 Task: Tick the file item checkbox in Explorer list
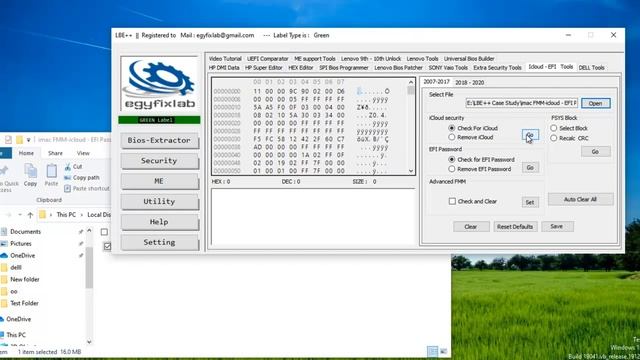107,246
